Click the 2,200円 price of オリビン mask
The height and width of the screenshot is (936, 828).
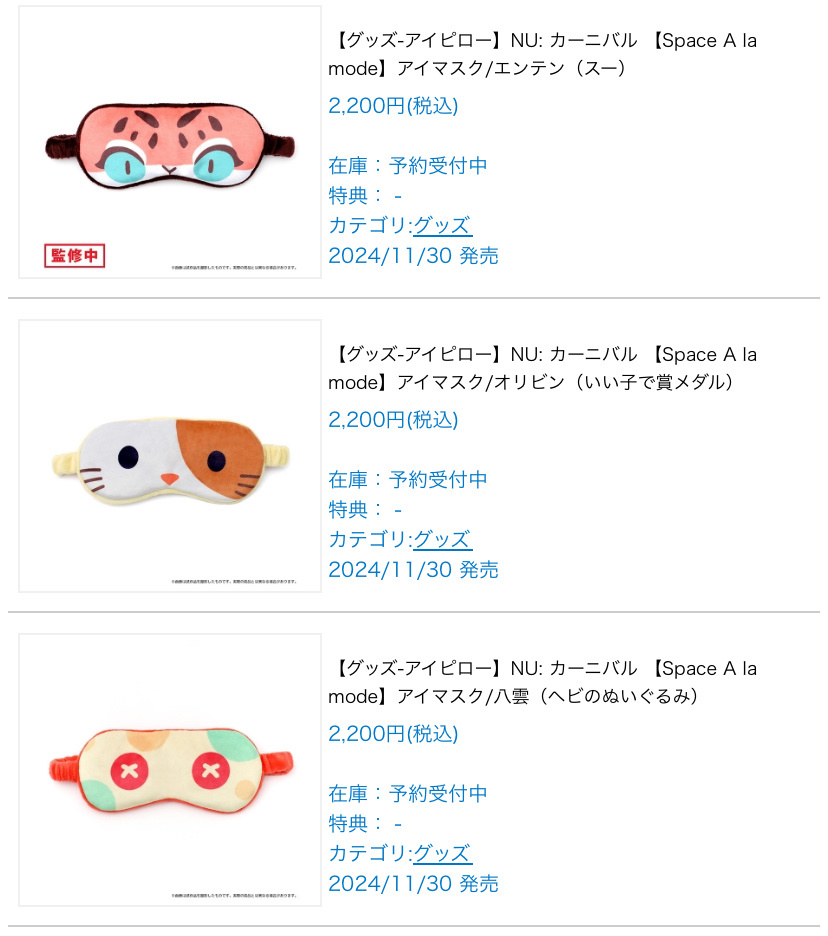pyautogui.click(x=393, y=420)
